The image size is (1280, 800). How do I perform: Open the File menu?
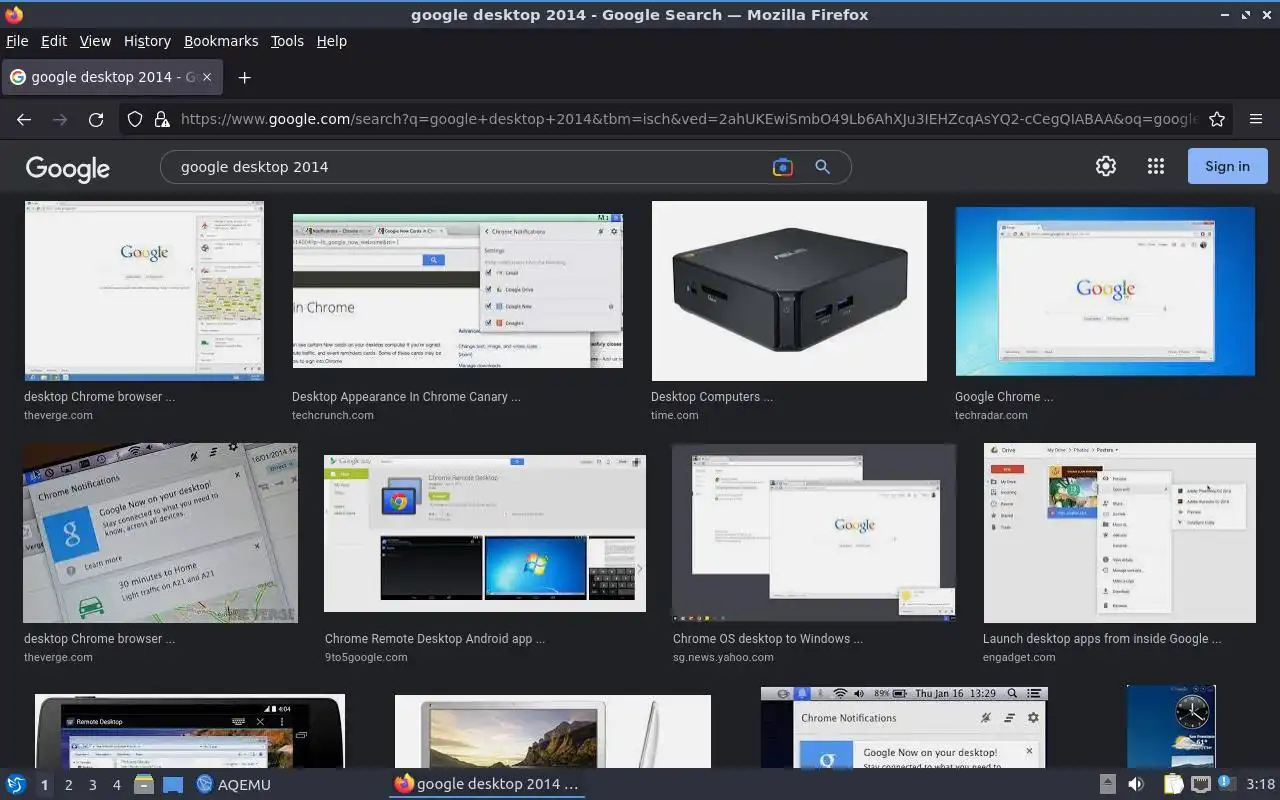[x=17, y=41]
